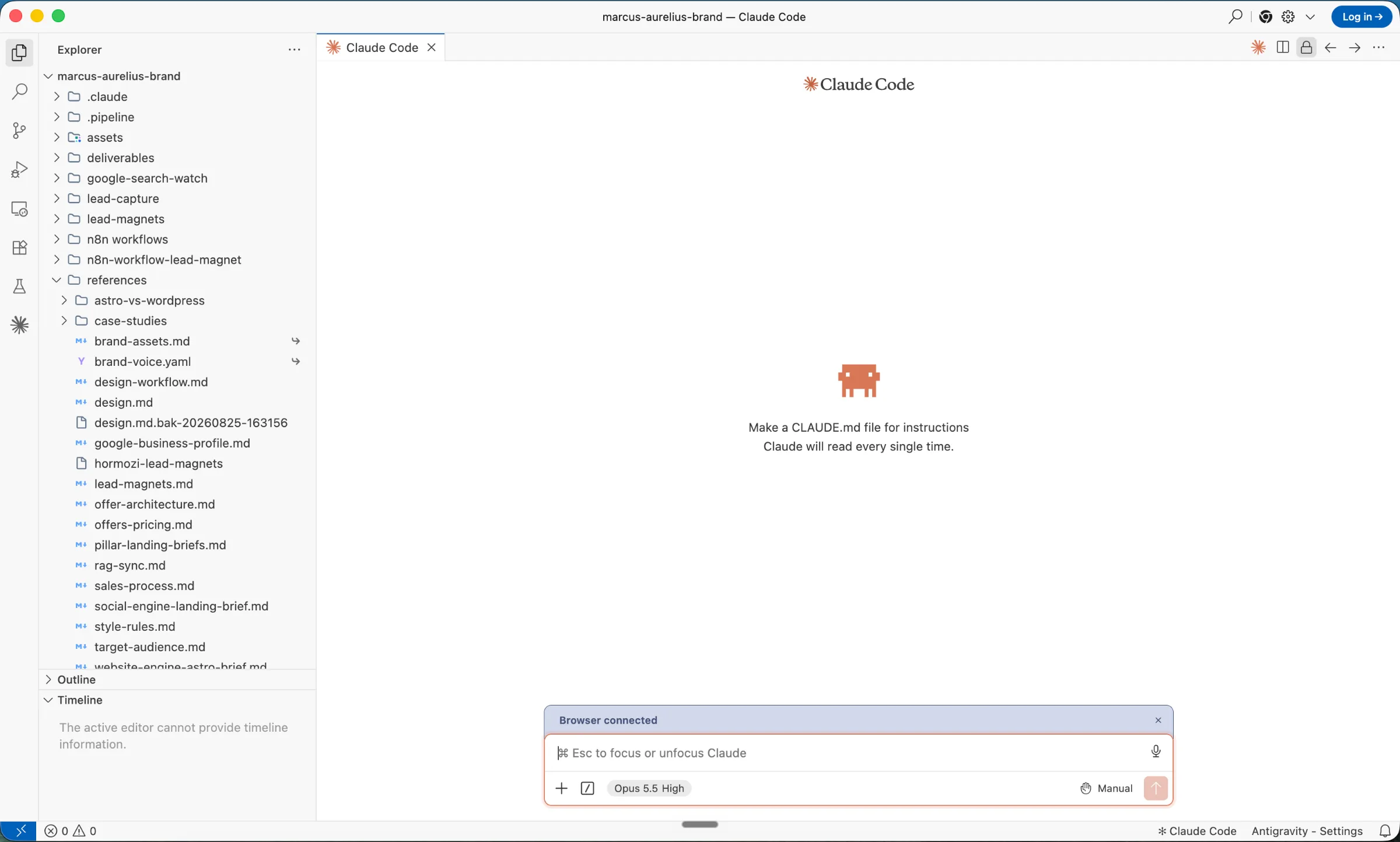
Task: Open the Explorer view in activity bar
Action: [19, 53]
